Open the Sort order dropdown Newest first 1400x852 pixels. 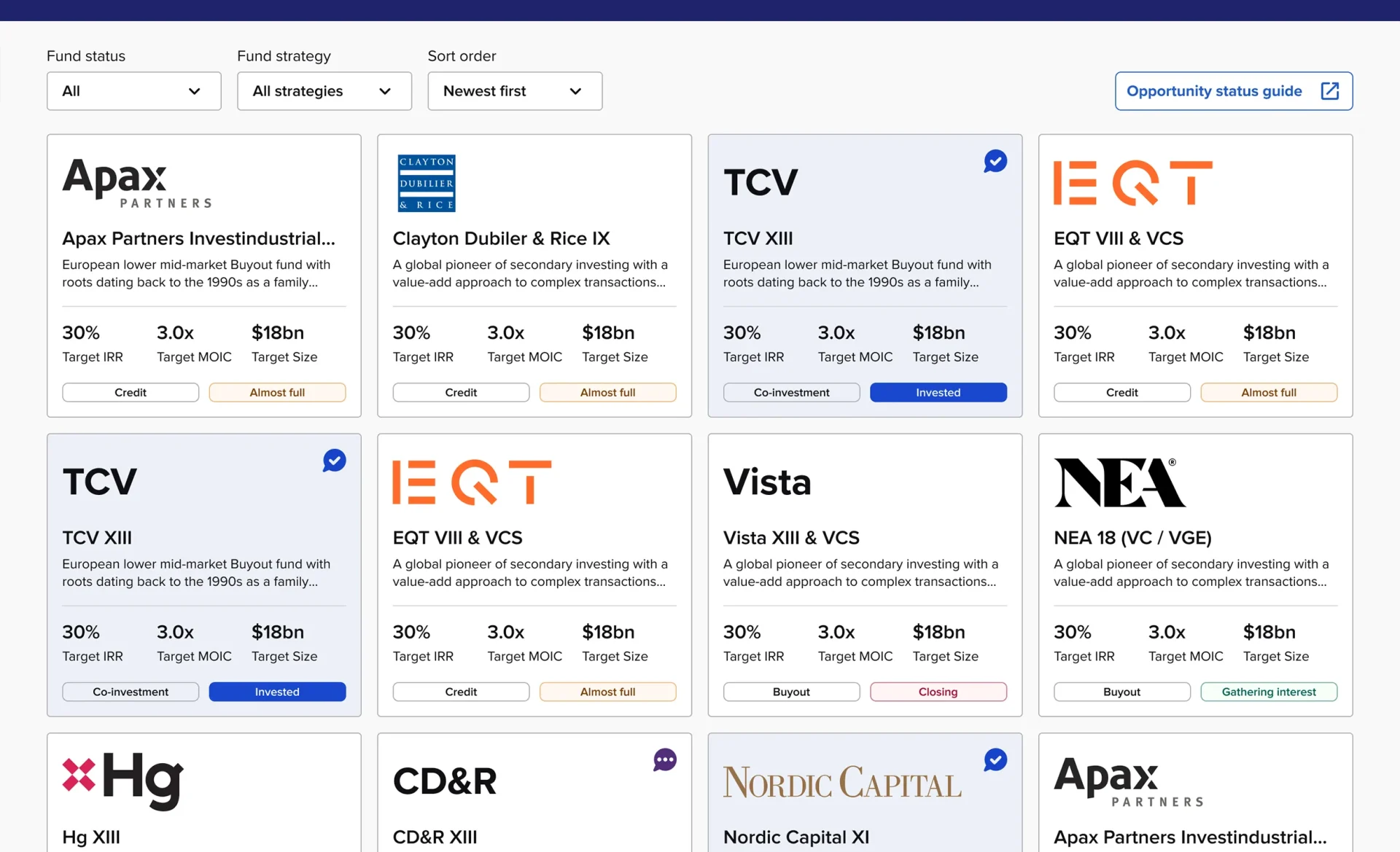click(515, 91)
